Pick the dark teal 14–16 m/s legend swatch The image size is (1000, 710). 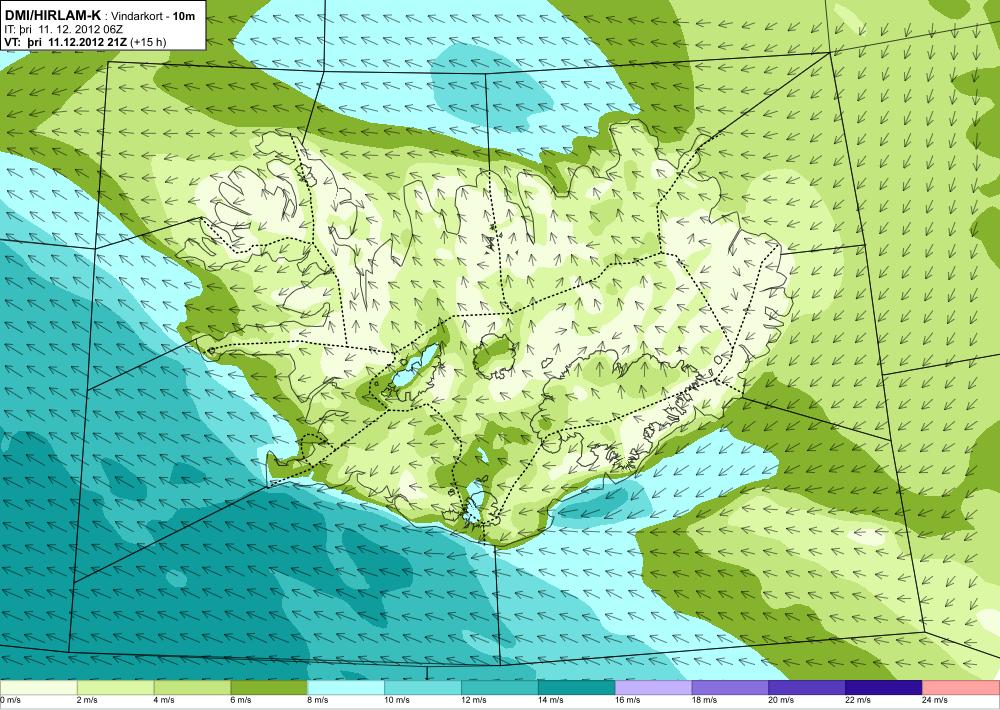point(577,687)
